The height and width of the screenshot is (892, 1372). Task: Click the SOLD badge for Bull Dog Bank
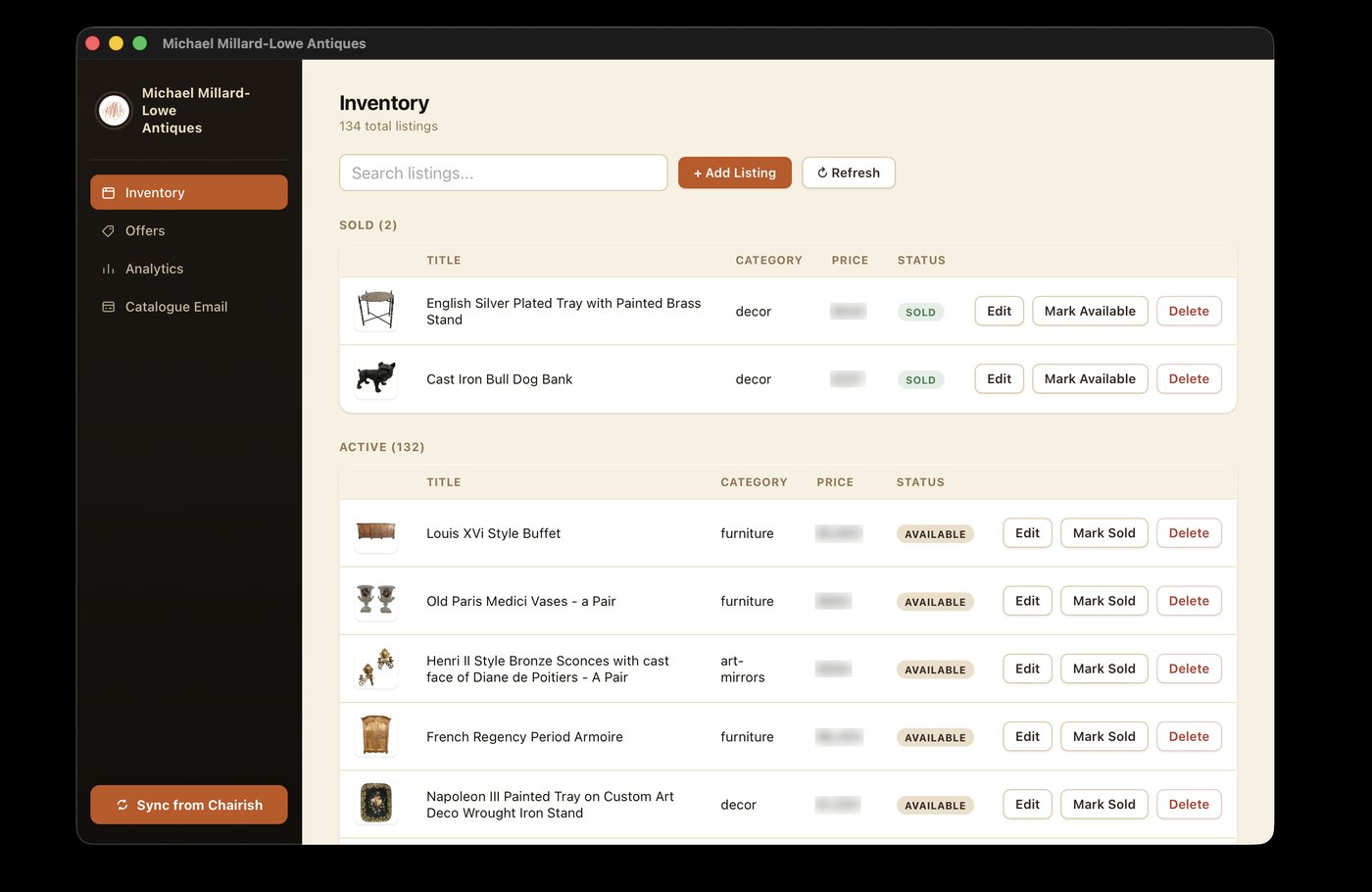[x=920, y=379]
